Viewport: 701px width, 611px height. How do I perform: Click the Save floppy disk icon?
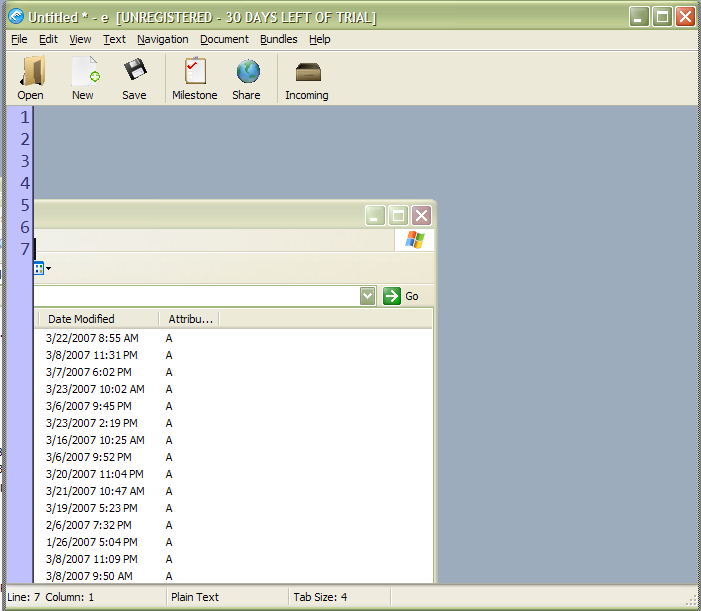135,70
